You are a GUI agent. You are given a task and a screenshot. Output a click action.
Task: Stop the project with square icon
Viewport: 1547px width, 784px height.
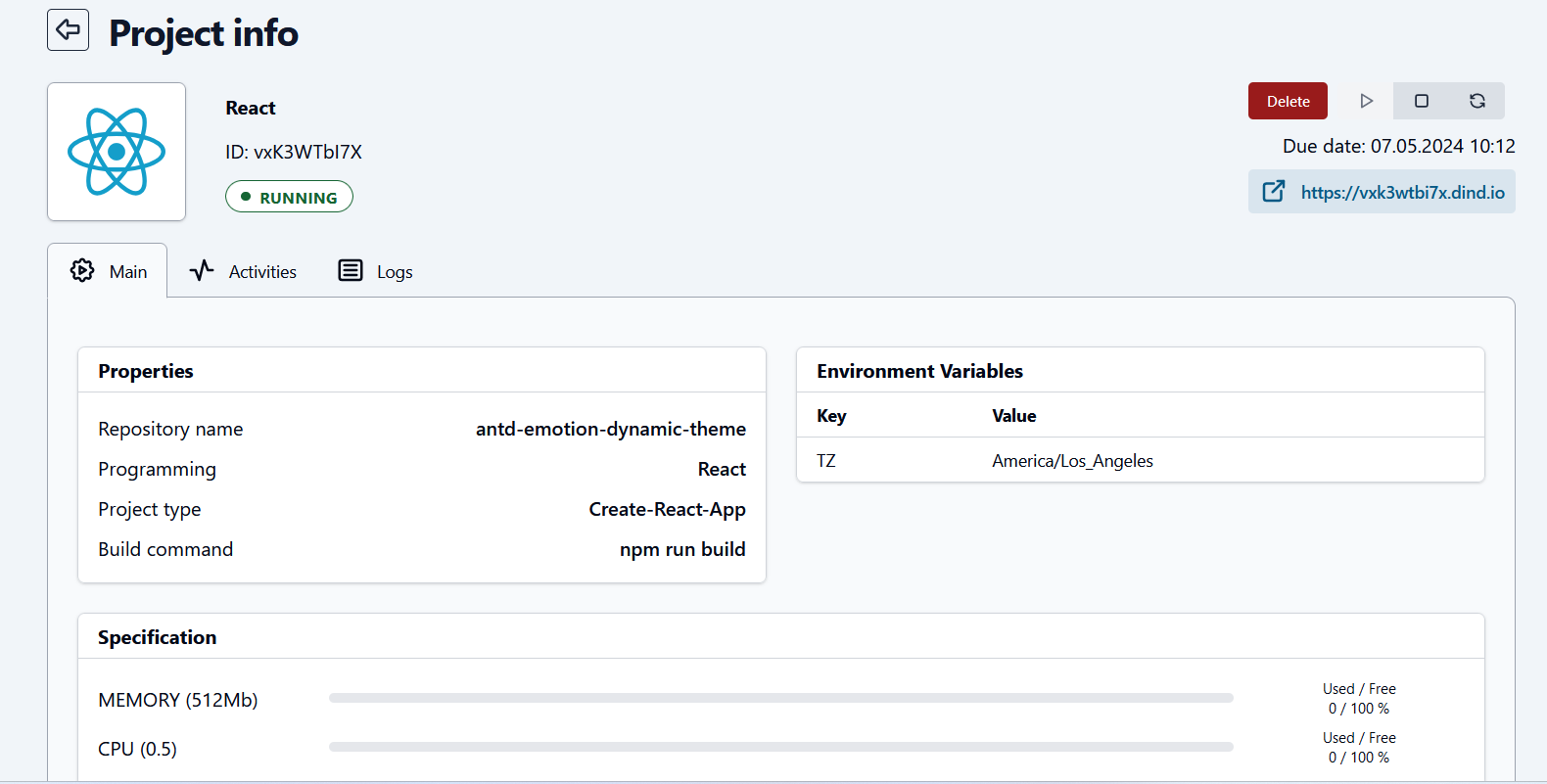click(1422, 101)
